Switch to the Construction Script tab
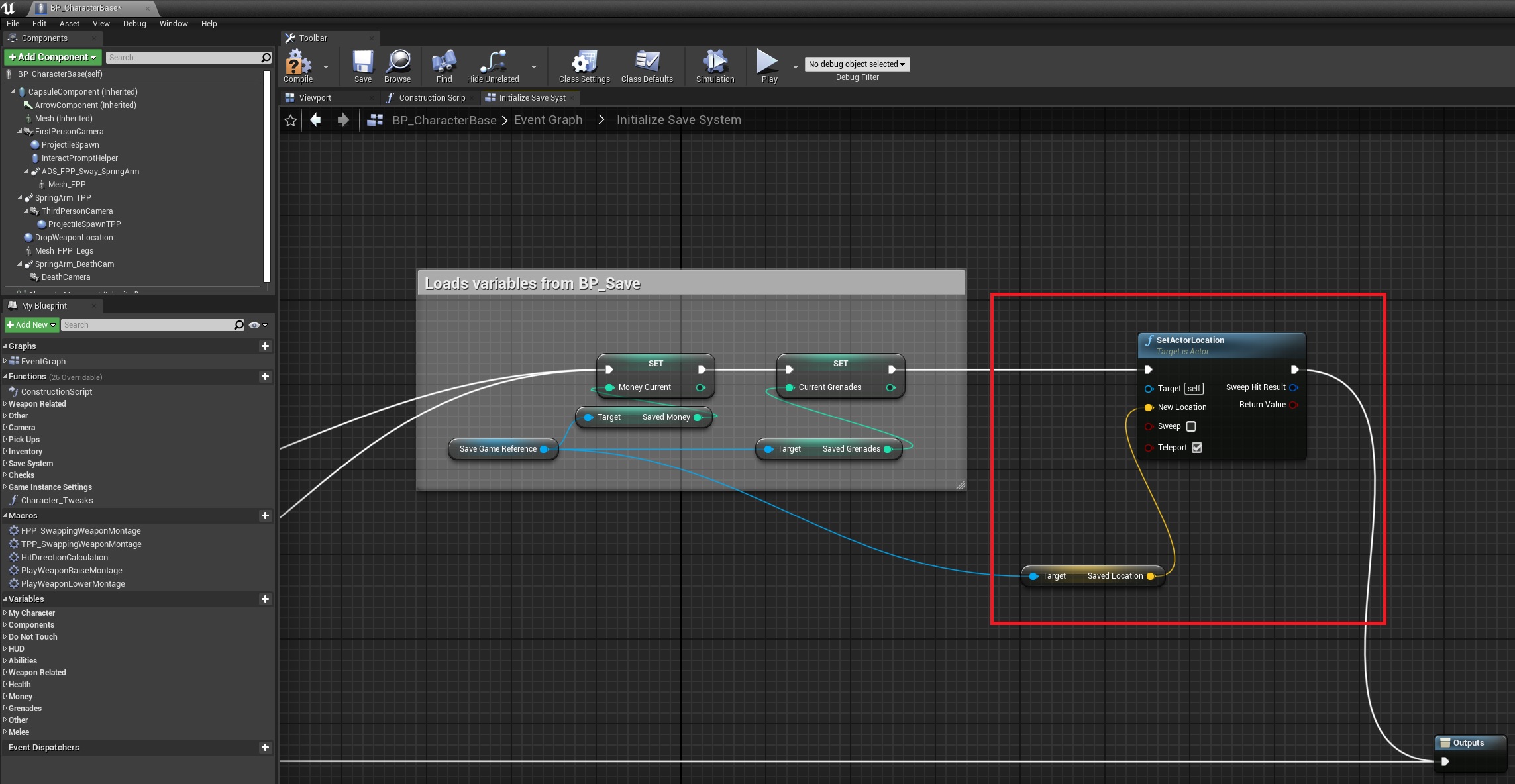 [431, 98]
